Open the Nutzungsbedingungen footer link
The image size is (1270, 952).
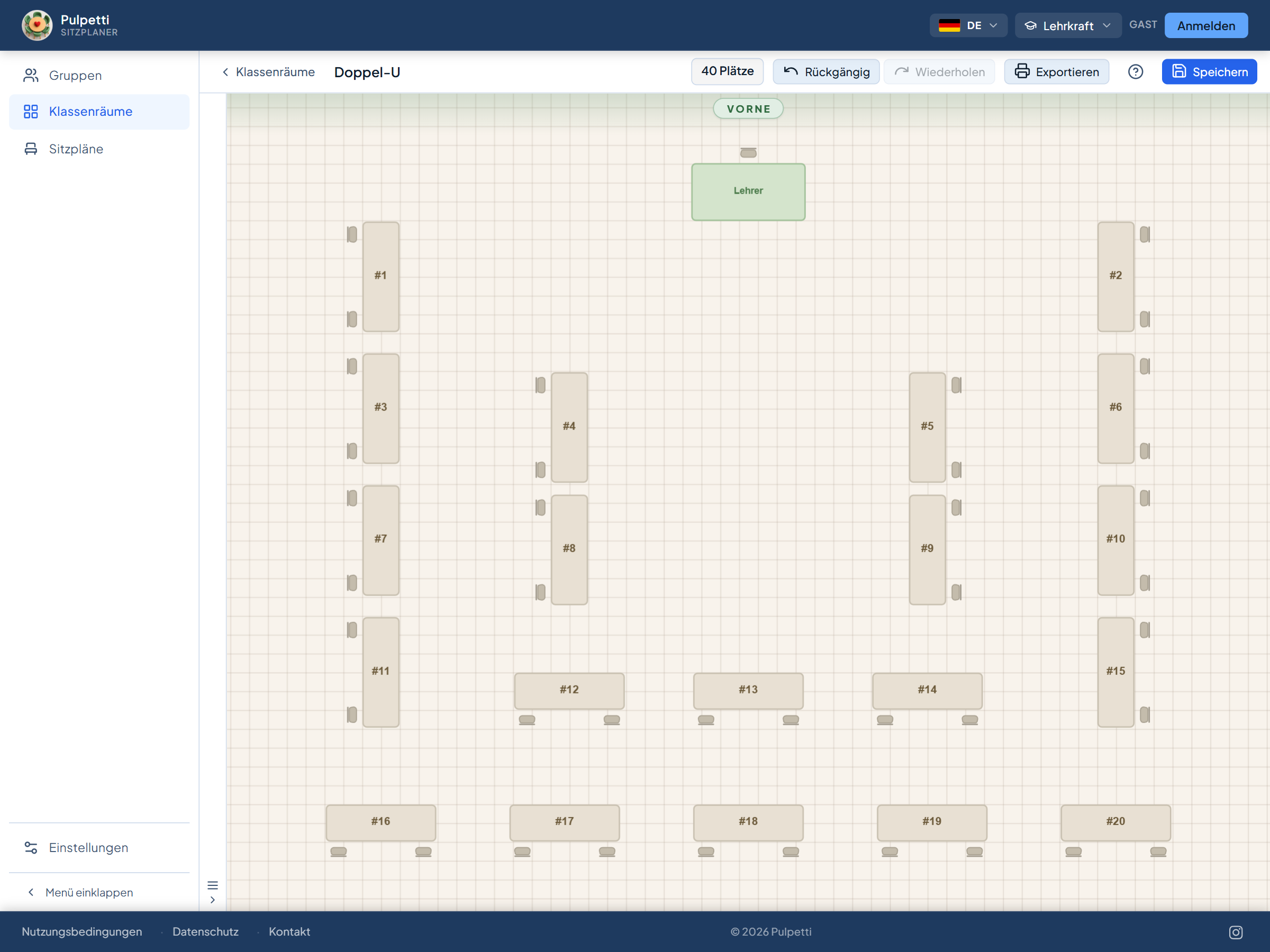coord(82,932)
